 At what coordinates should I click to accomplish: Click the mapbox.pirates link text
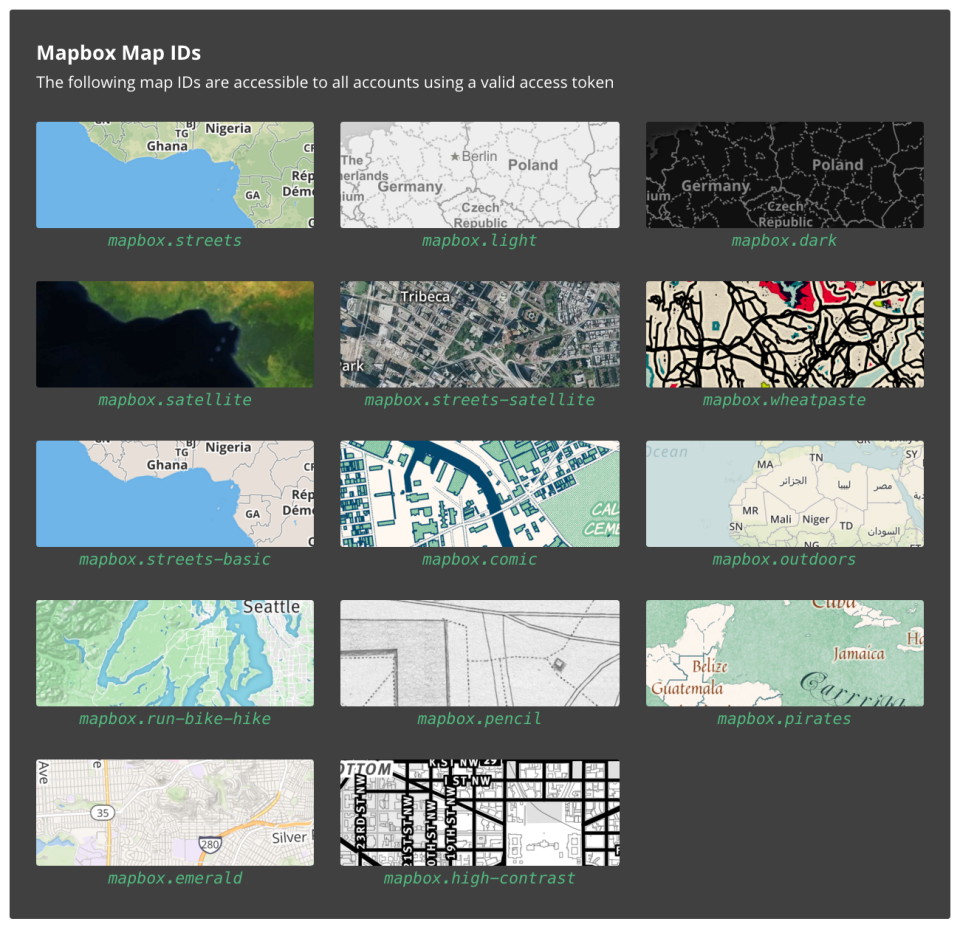[785, 718]
